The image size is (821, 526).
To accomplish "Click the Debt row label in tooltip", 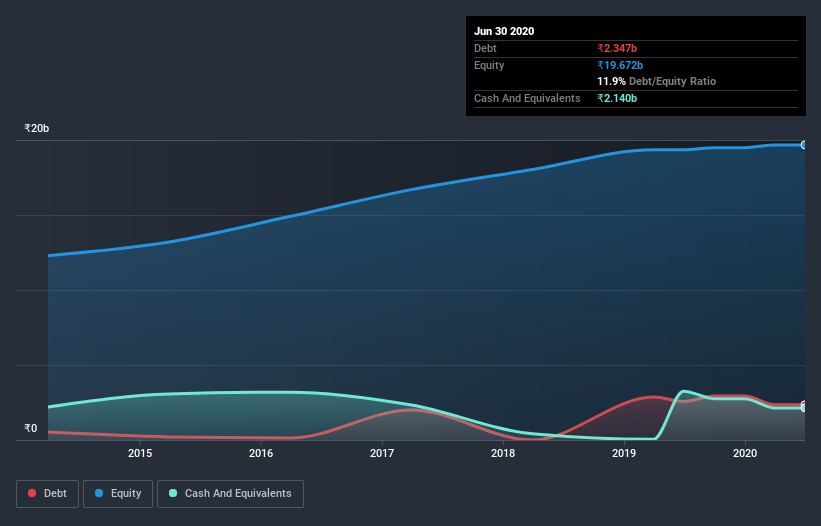I will [x=485, y=49].
